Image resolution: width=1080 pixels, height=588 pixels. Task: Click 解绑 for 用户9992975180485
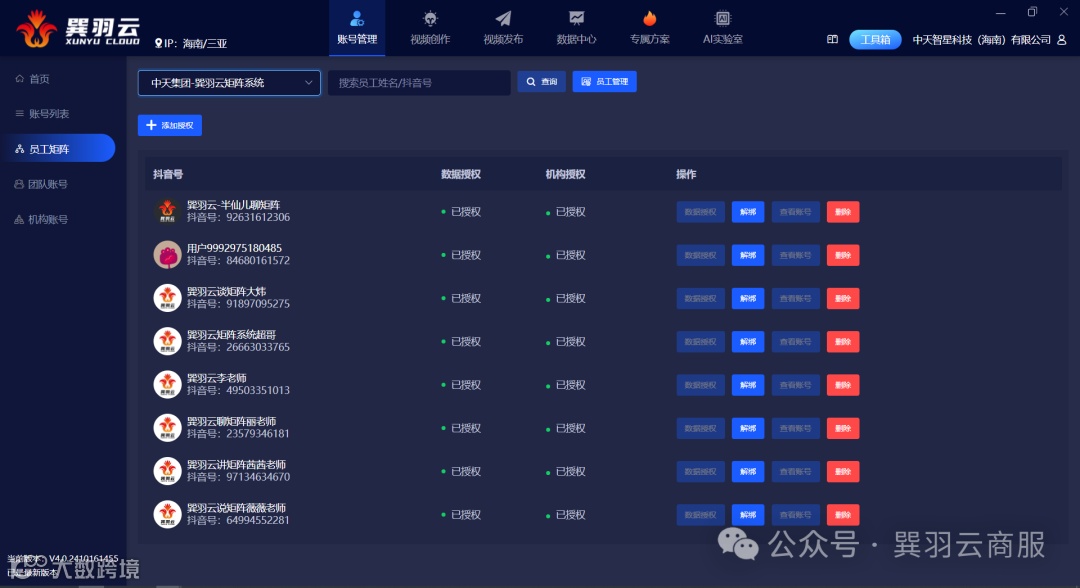click(747, 255)
